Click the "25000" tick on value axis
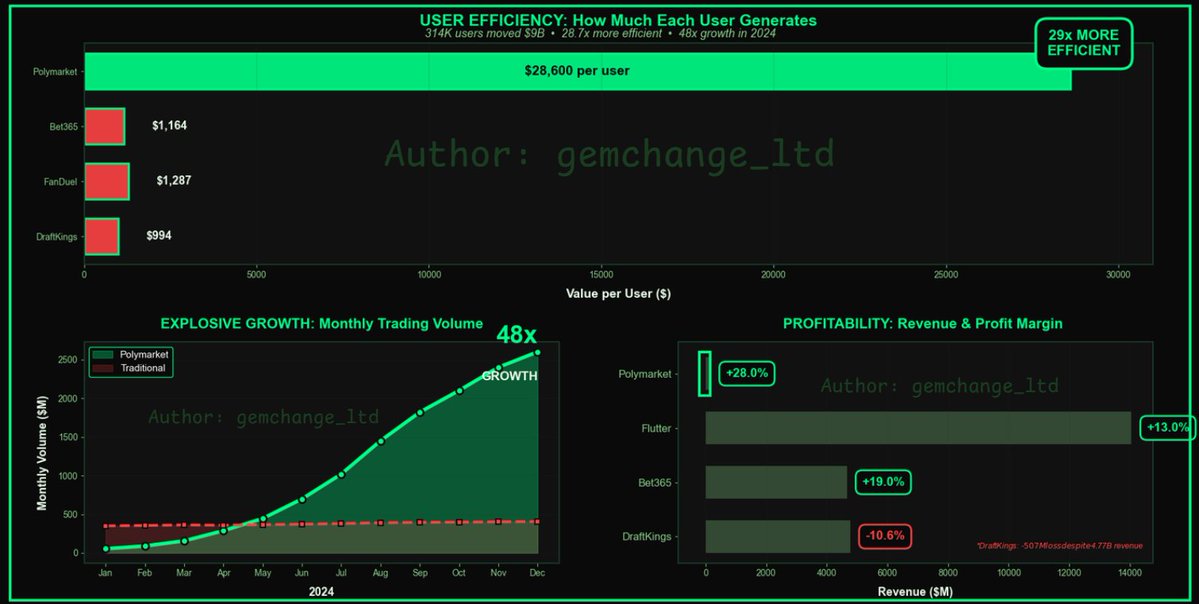This screenshot has height=604, width=1199. click(946, 275)
